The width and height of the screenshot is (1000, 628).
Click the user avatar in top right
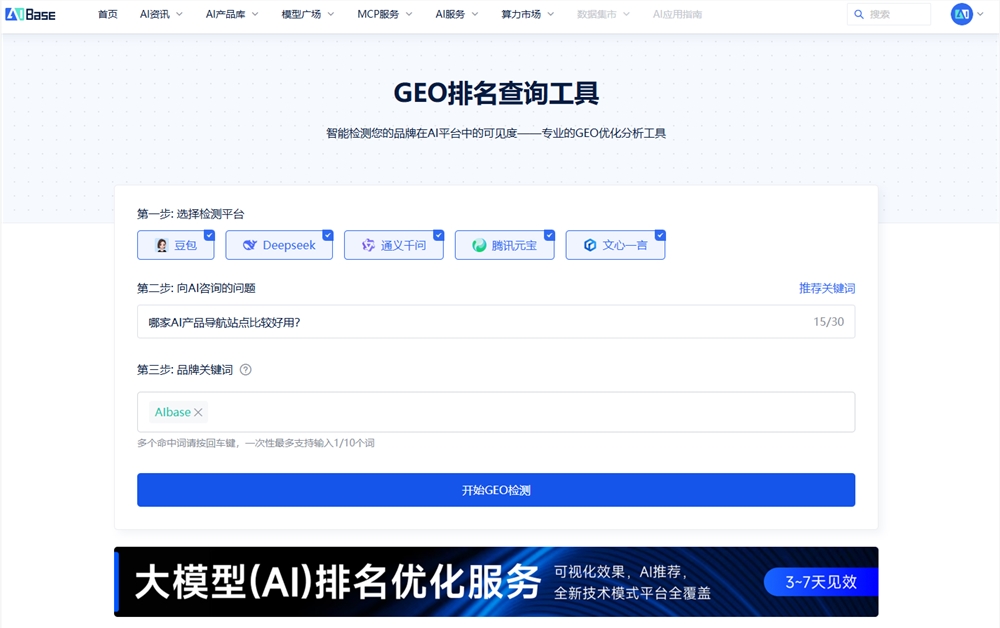pyautogui.click(x=962, y=14)
